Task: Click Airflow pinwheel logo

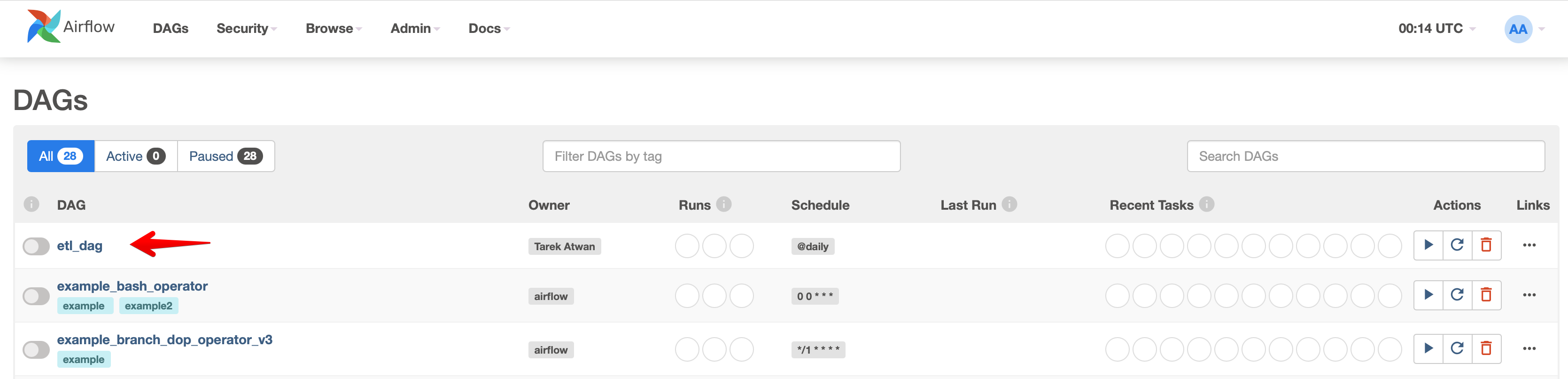Action: pos(44,27)
